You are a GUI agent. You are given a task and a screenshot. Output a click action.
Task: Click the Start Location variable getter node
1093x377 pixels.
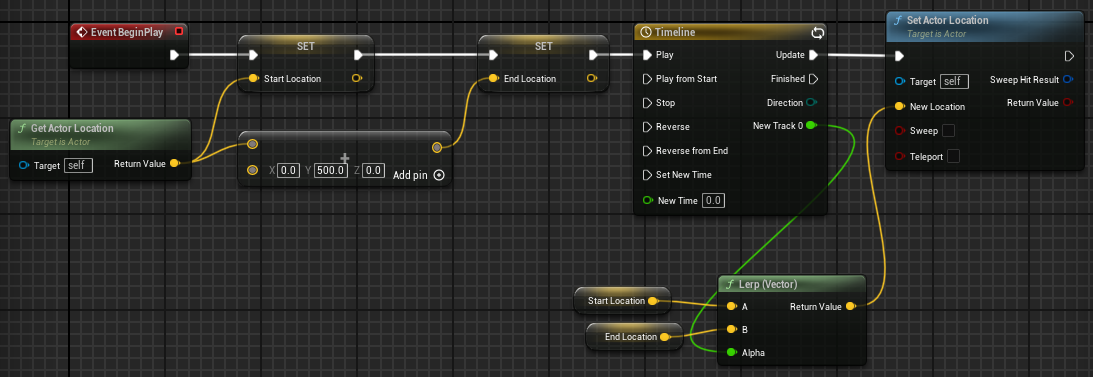[x=621, y=300]
